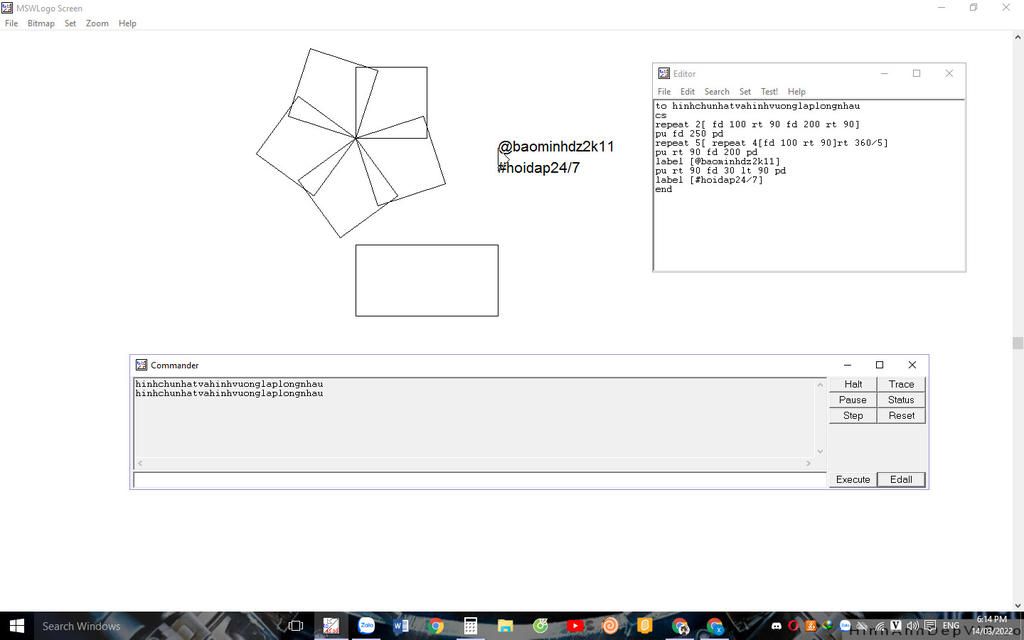This screenshot has height=640, width=1024.
Task: Open the Zoom menu in MSWLogo Screen
Action: point(97,23)
